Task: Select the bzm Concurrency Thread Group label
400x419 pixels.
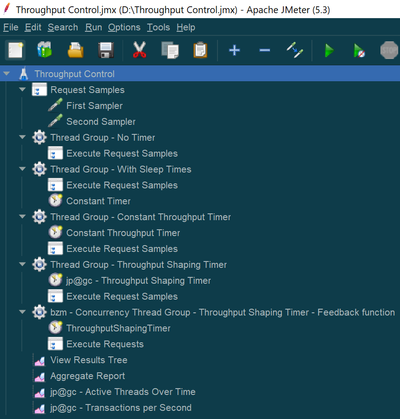Action: pyautogui.click(x=222, y=312)
